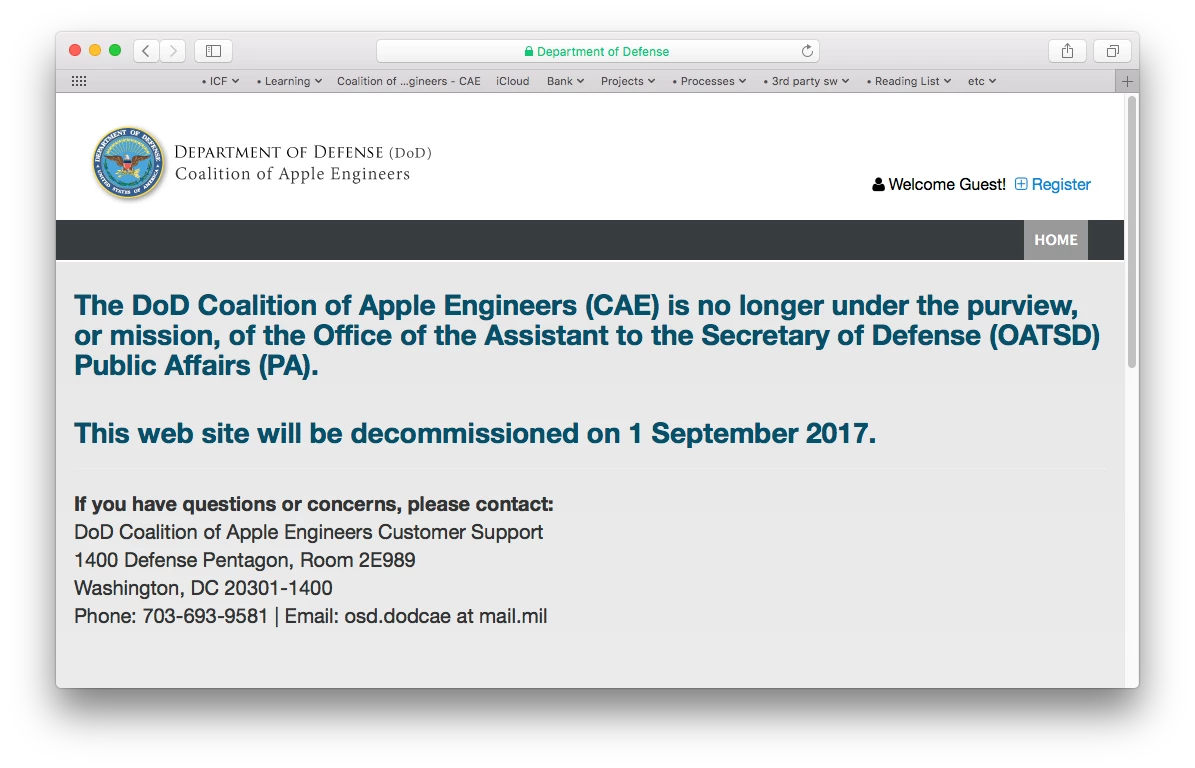
Task: Click the Department of Defense (DoD) site title
Action: 303,152
